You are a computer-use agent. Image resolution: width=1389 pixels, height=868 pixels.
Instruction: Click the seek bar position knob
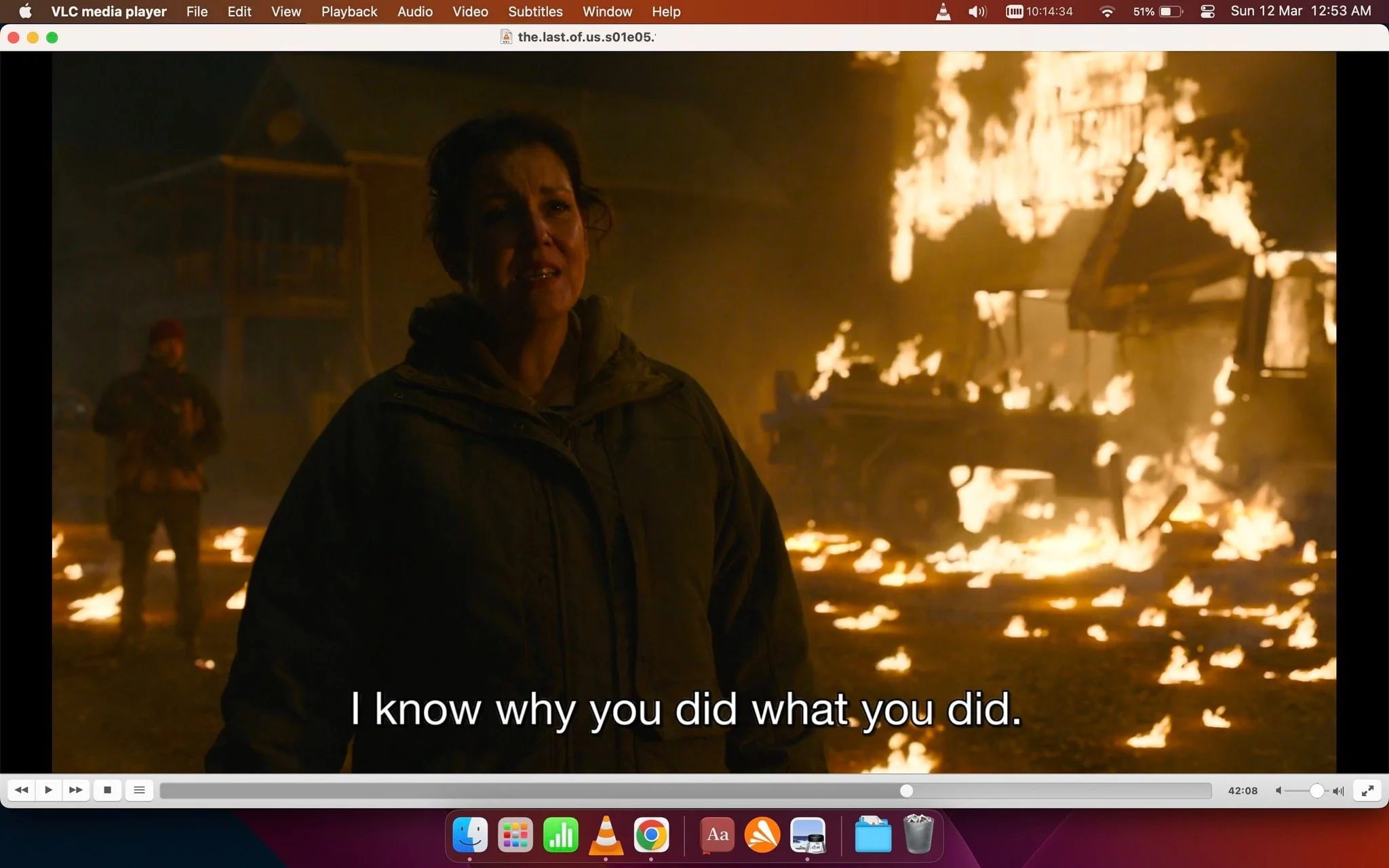(x=907, y=791)
